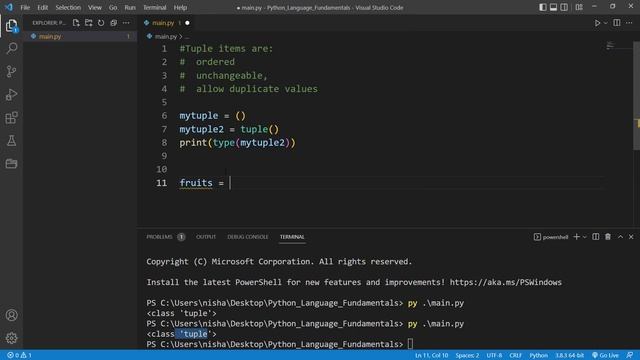Screen dimensions: 640x360
Task: Kill the terminal with trash icon
Action: click(x=608, y=237)
